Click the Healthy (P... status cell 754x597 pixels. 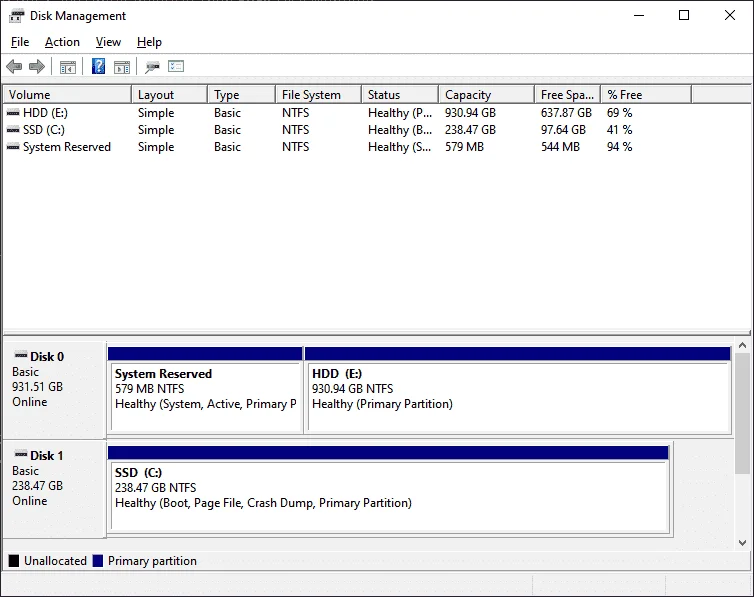(400, 113)
